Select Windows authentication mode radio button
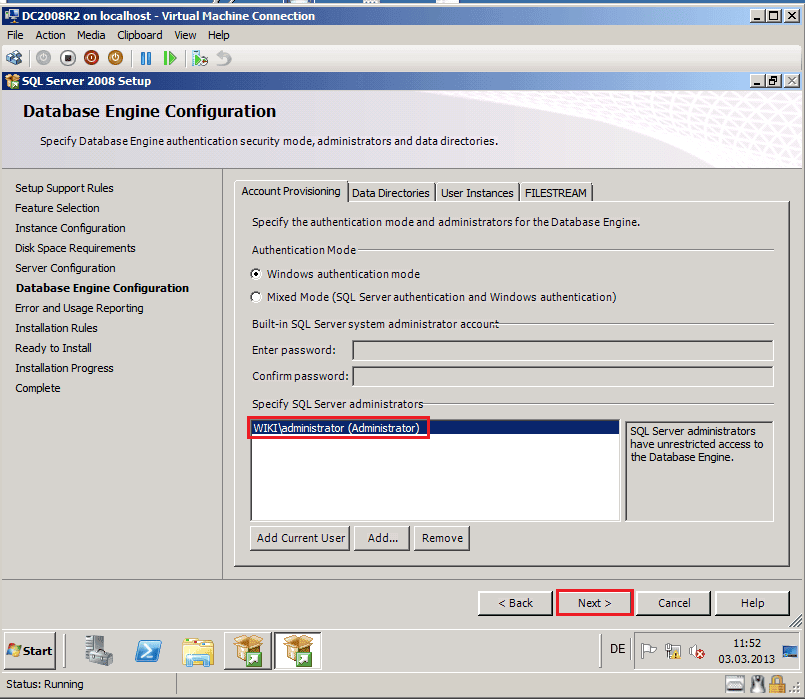805x699 pixels. (x=256, y=274)
